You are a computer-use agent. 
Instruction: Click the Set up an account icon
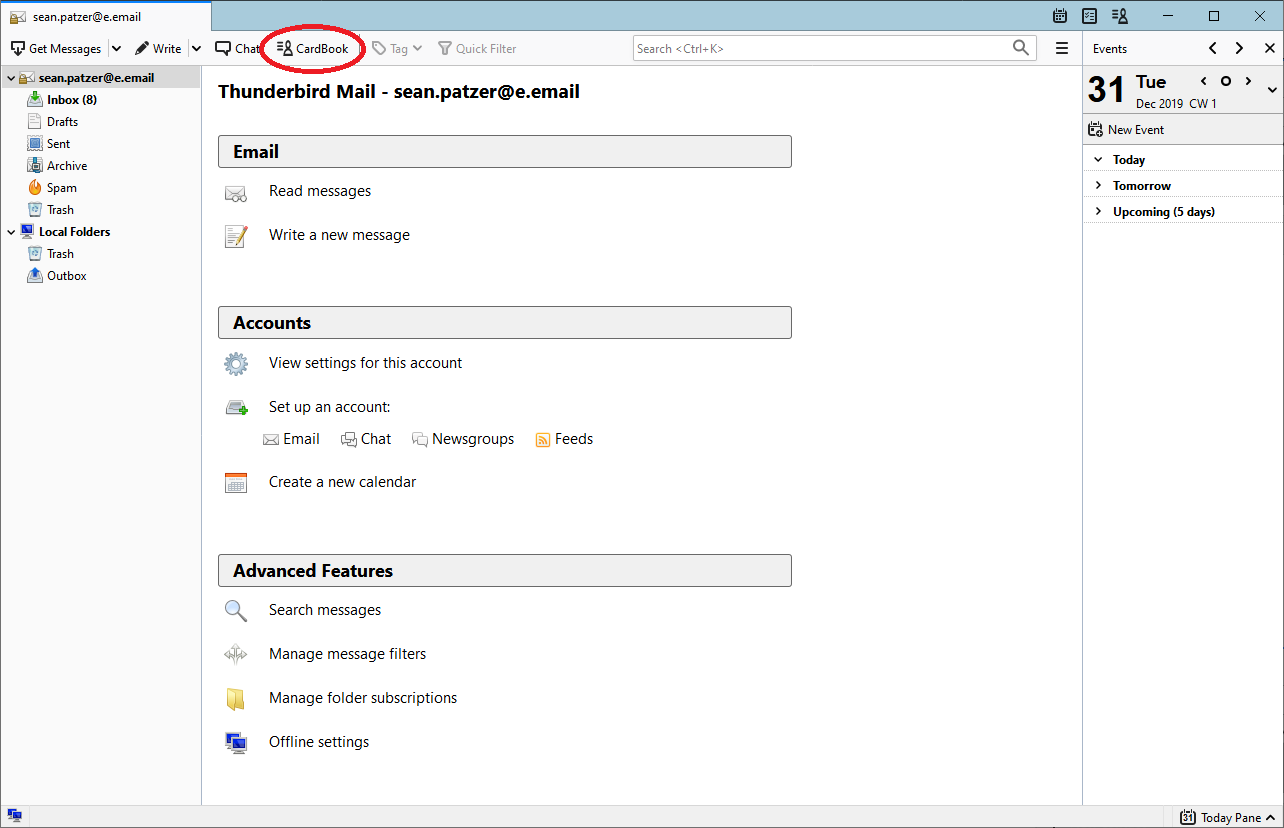(x=236, y=408)
